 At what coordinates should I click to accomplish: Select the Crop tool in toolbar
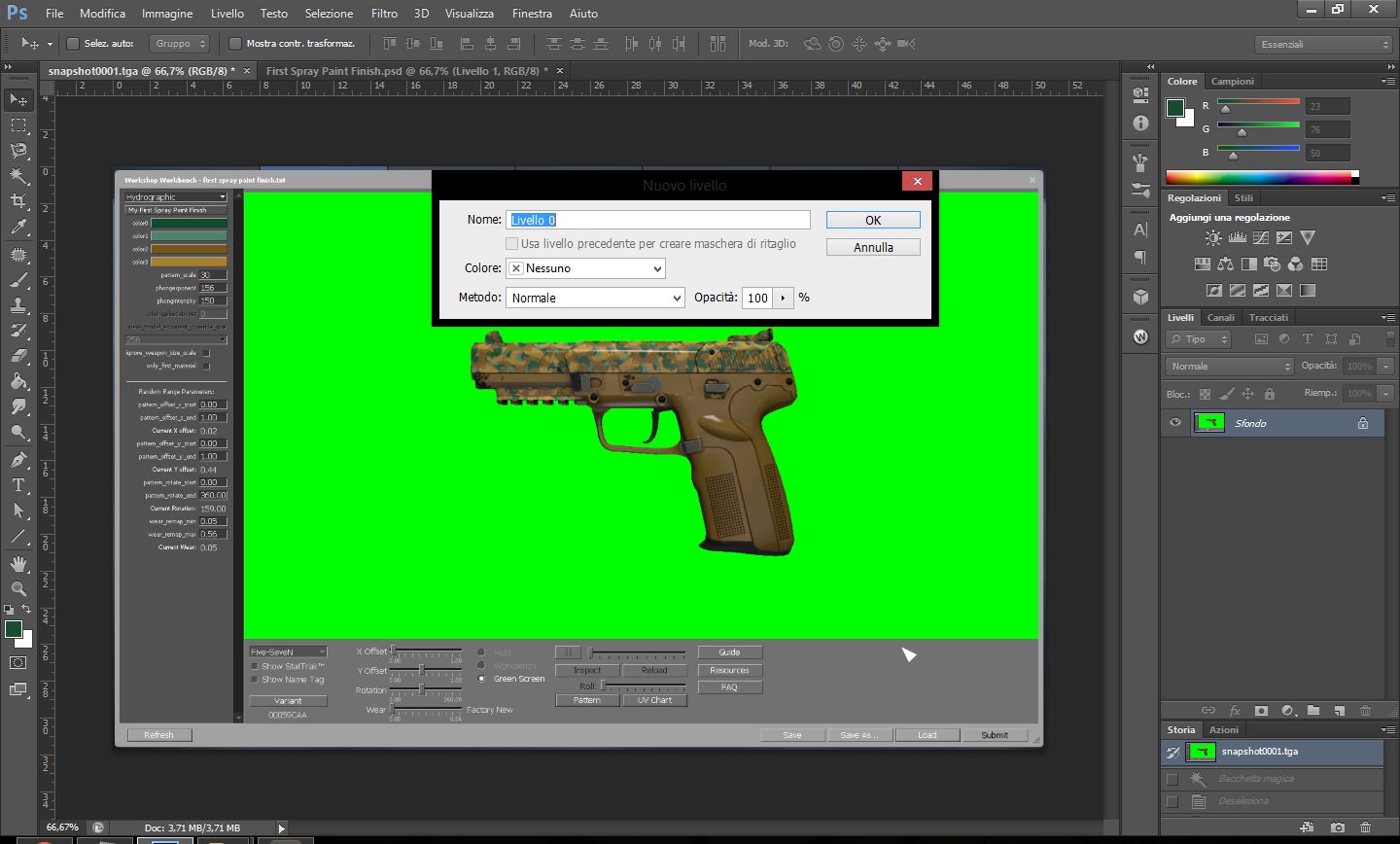[x=18, y=201]
